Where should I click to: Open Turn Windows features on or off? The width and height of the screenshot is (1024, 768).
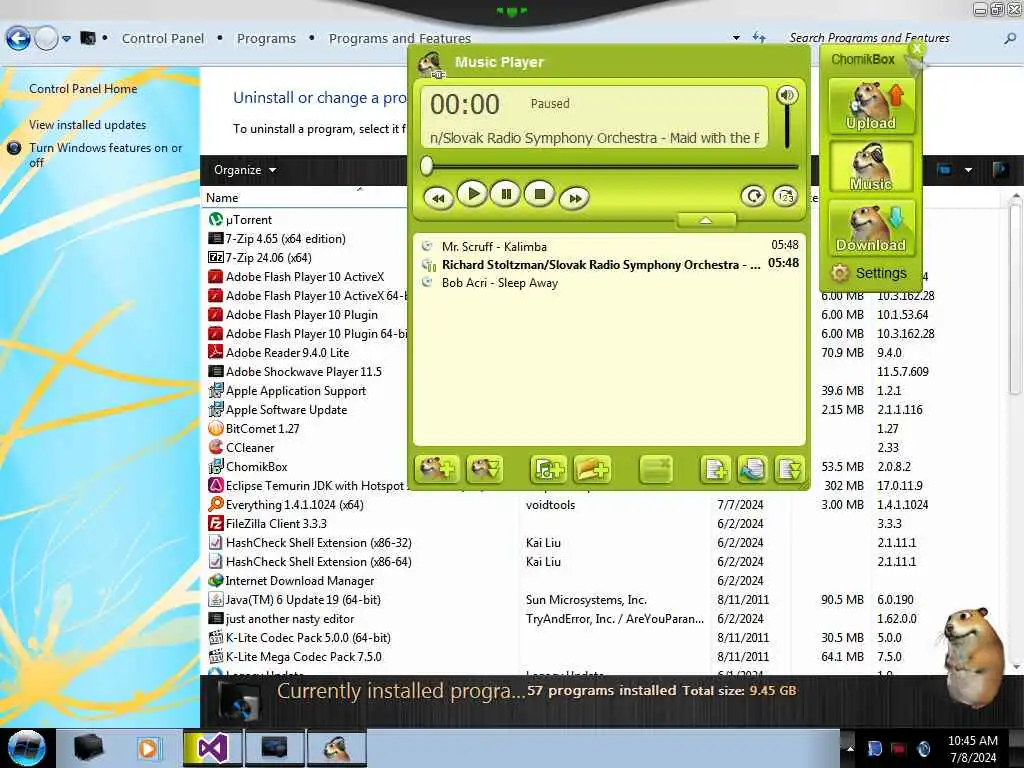click(105, 155)
